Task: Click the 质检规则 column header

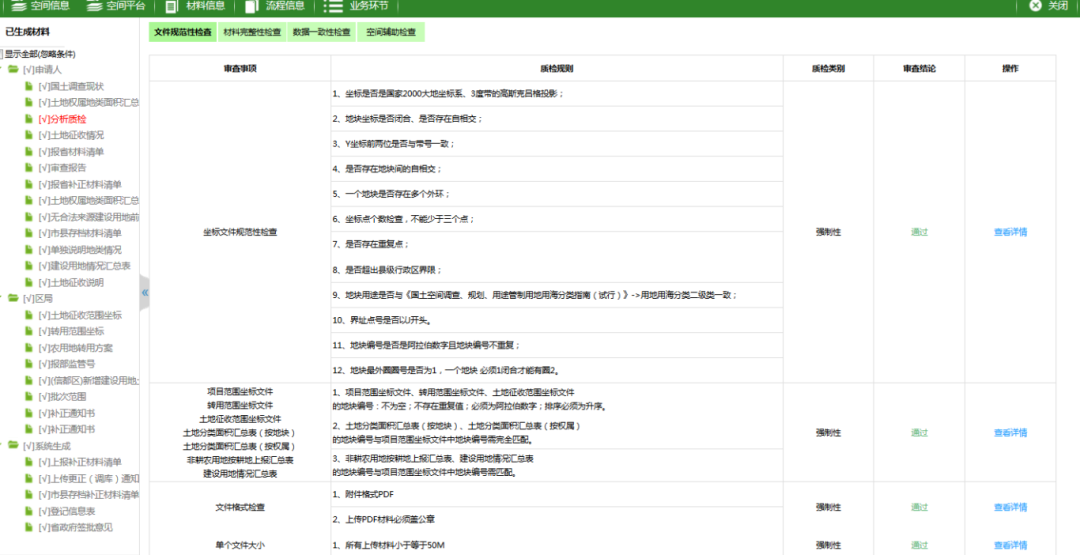Action: 557,68
